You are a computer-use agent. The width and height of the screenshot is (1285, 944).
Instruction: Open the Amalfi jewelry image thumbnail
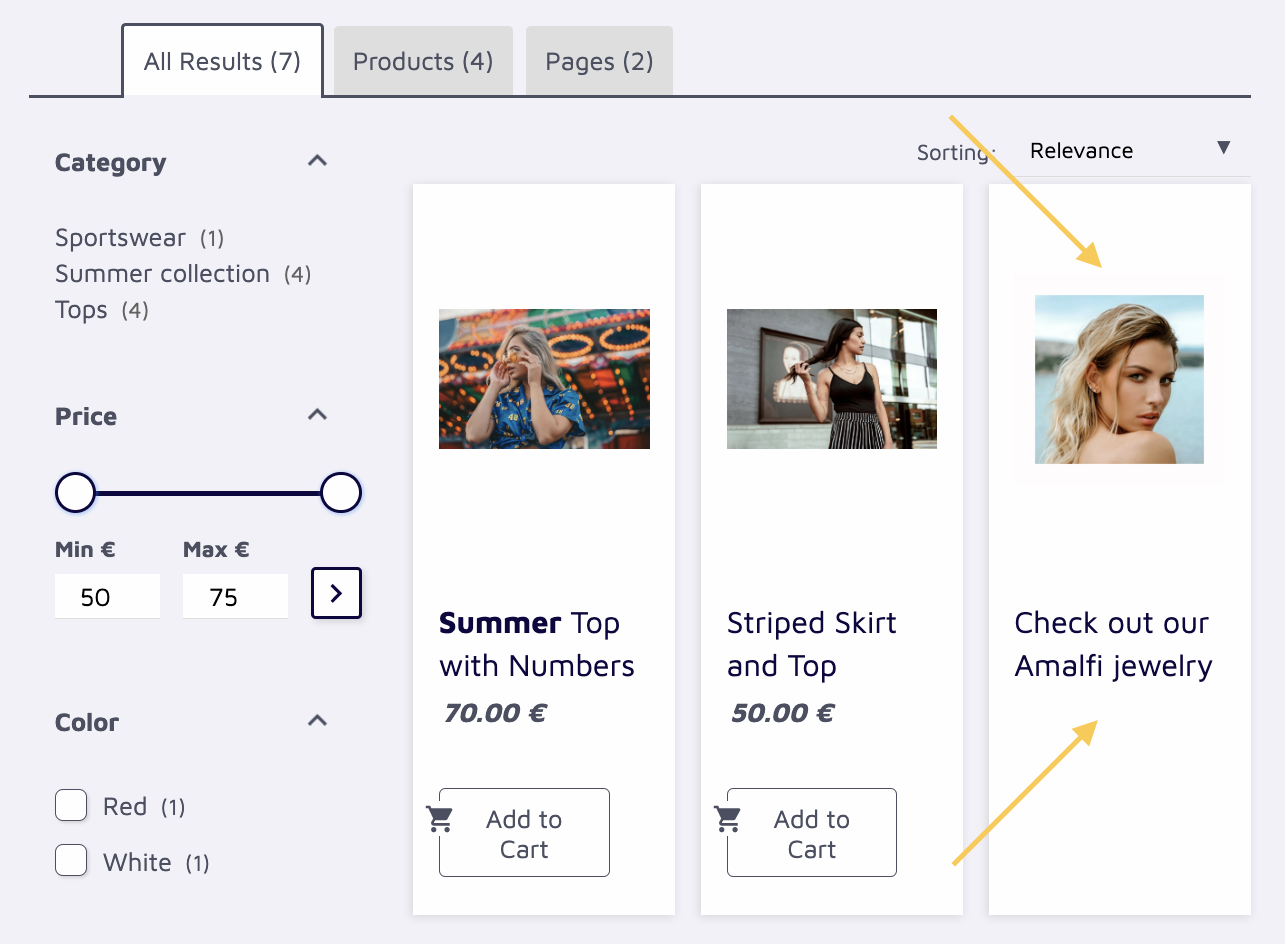[1119, 379]
